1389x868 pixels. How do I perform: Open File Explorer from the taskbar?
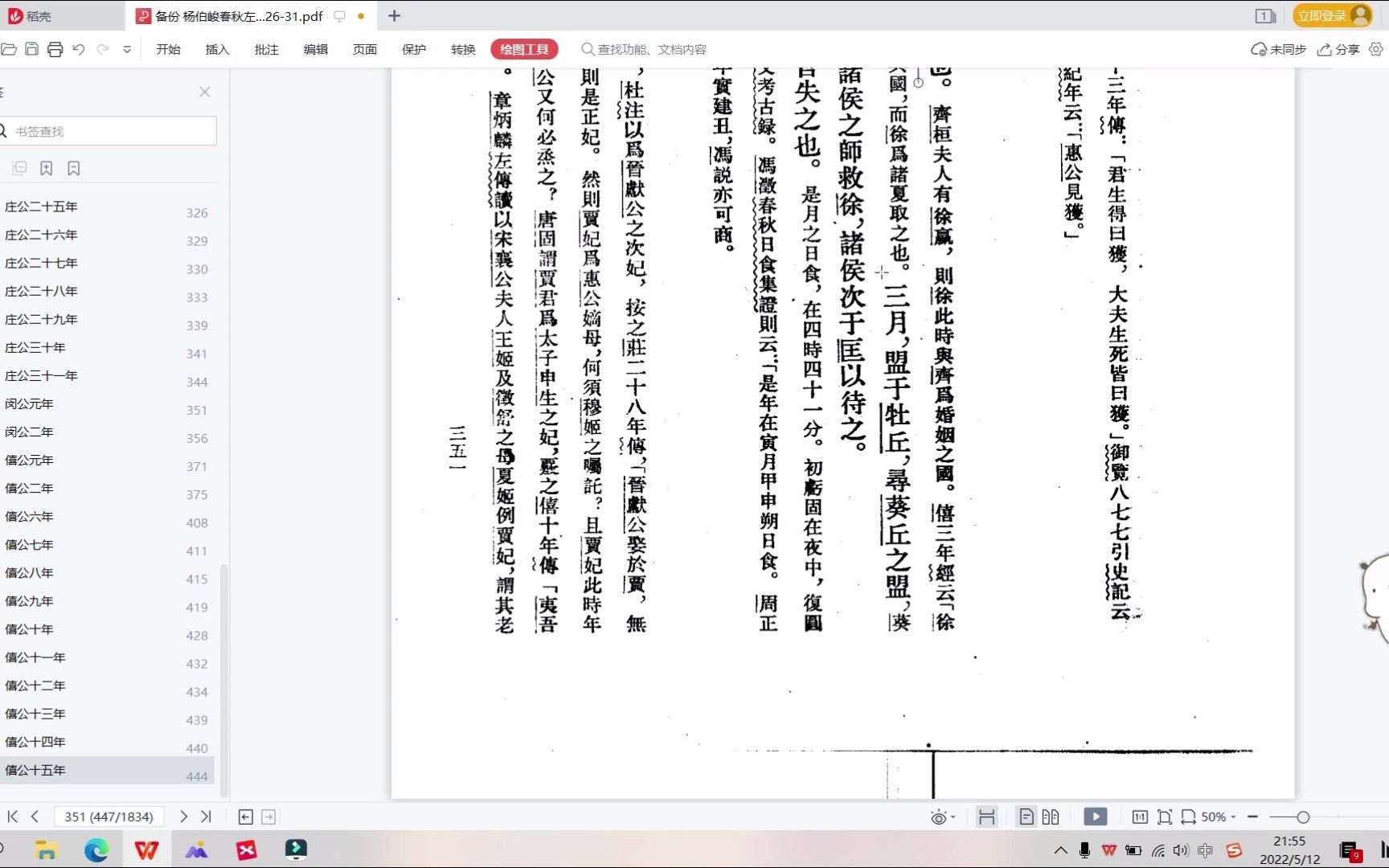tap(46, 850)
